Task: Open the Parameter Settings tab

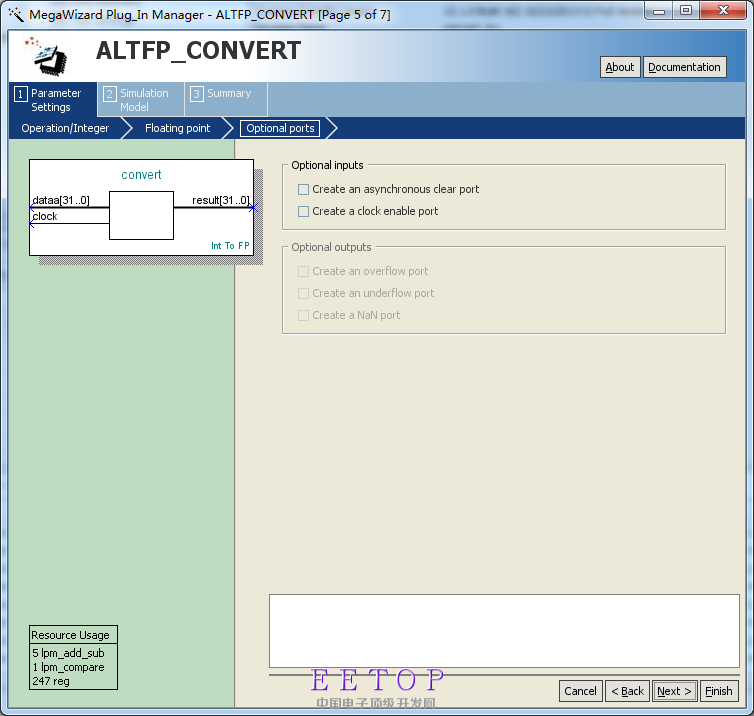Action: click(x=53, y=100)
